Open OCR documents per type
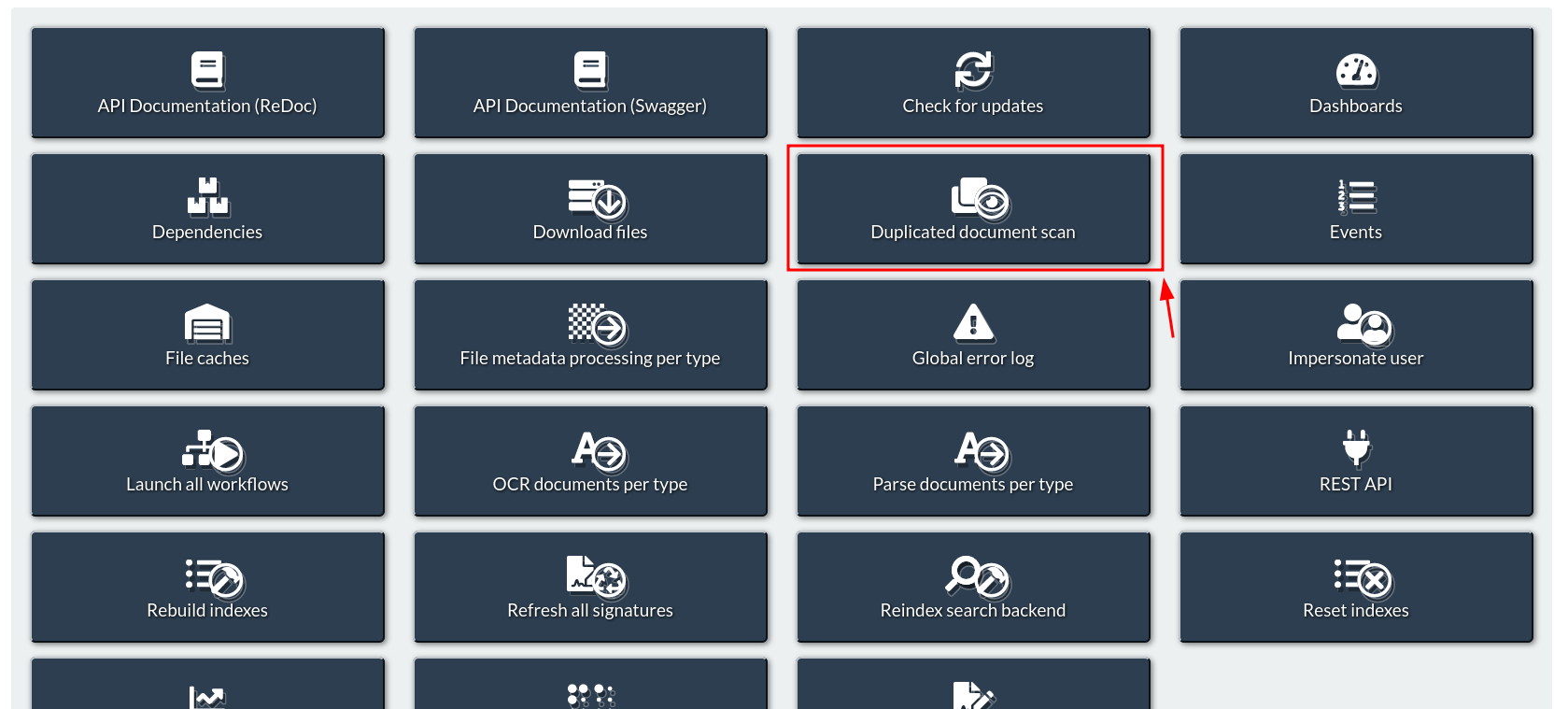The height and width of the screenshot is (709, 1568). (x=590, y=461)
